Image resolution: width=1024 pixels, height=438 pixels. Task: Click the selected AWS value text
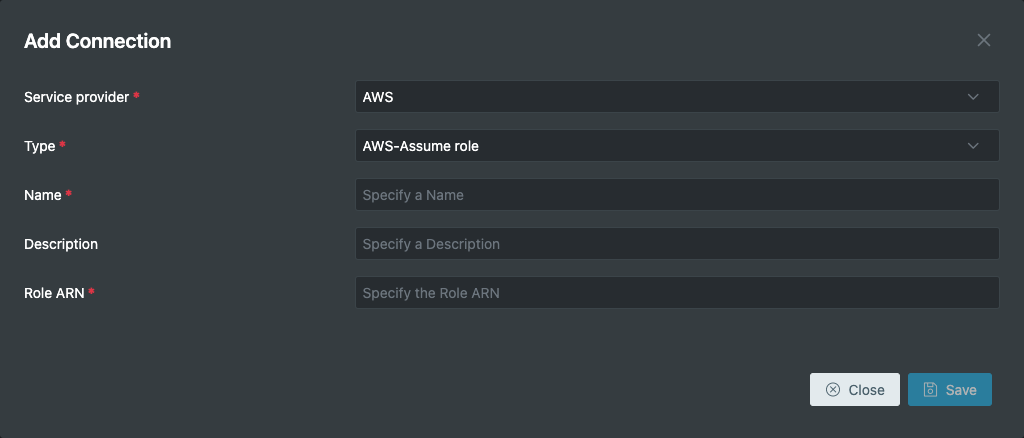tap(378, 97)
